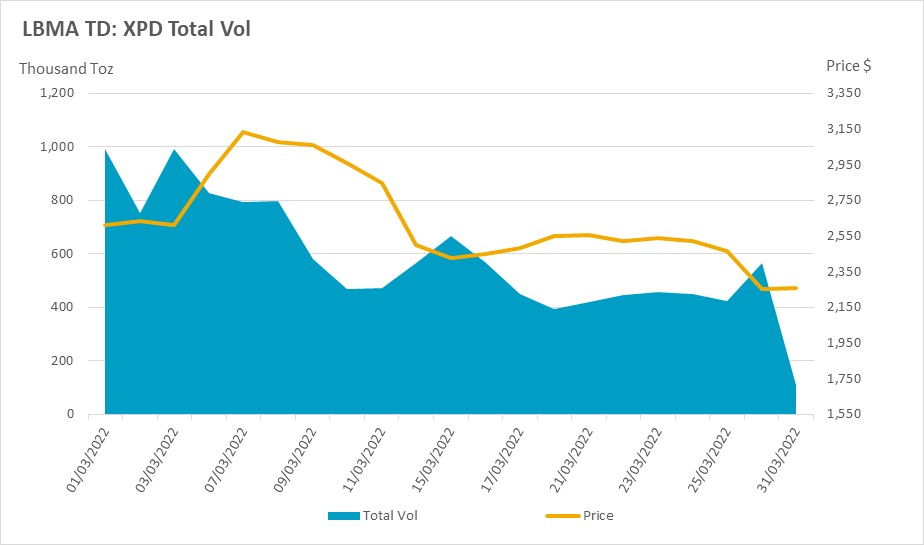The width and height of the screenshot is (924, 545).
Task: Click the 01/03/2022 date axis label
Action: point(88,460)
